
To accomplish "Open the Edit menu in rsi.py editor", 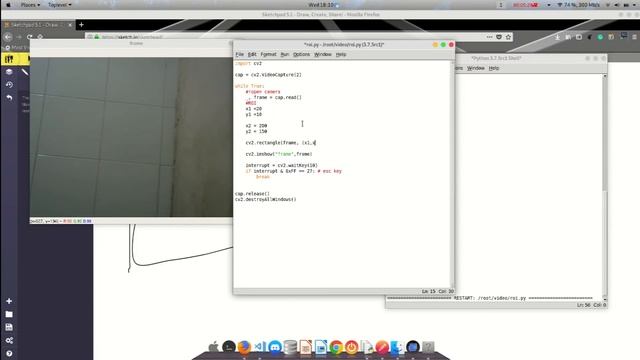I will (252, 54).
